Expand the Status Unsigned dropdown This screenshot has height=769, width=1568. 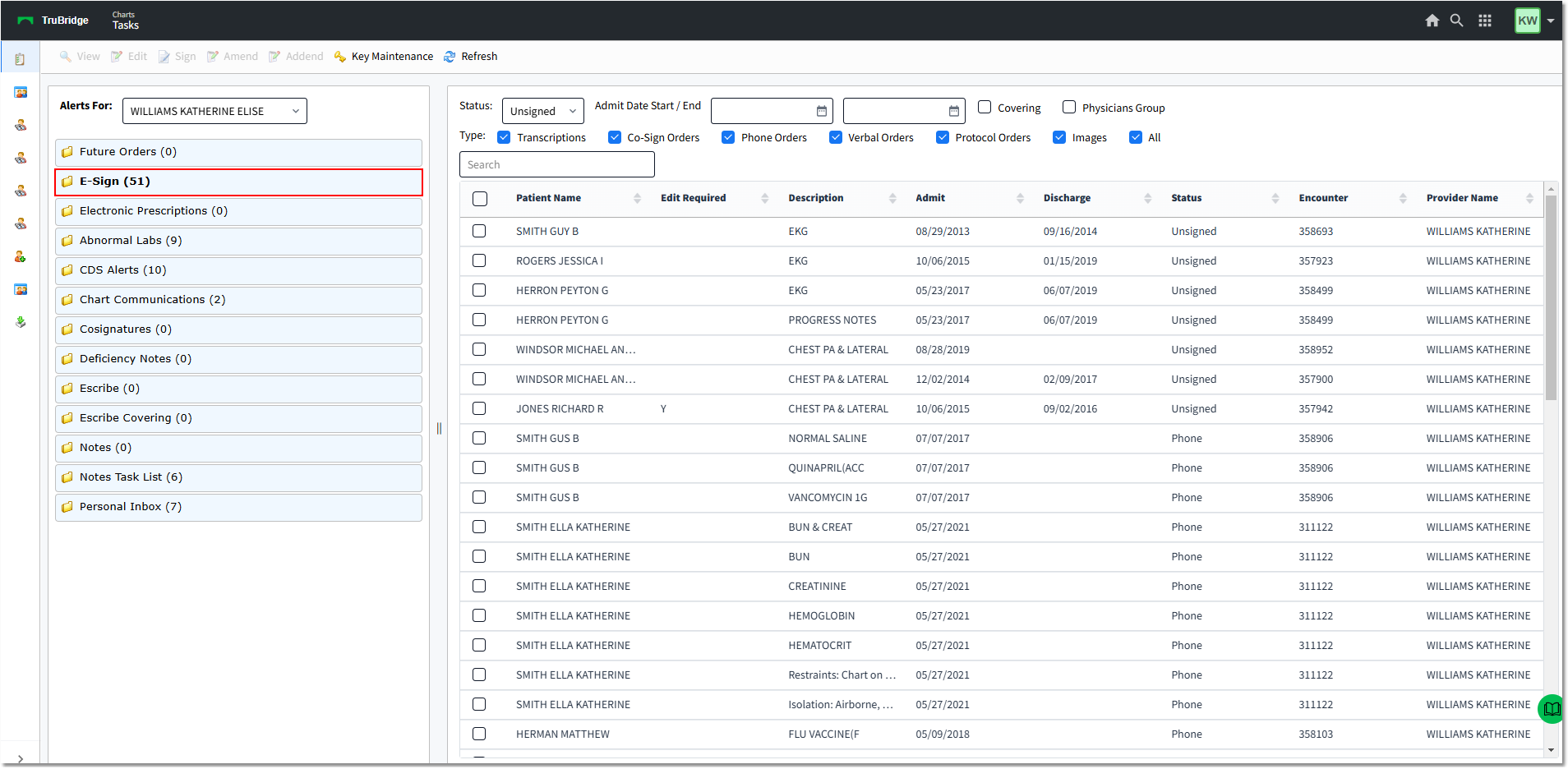point(543,111)
